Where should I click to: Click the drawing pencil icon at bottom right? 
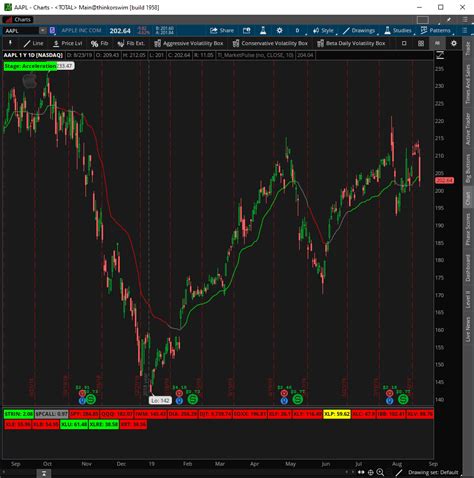399,472
